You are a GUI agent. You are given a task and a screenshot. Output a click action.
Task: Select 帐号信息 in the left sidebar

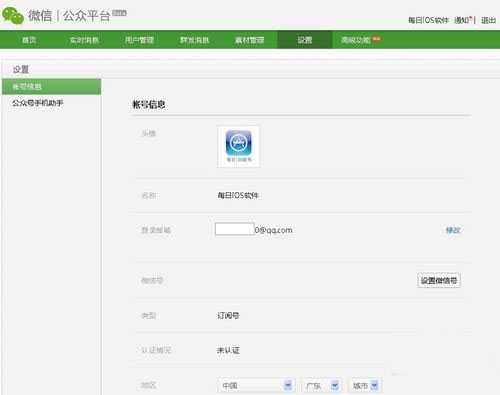tap(52, 87)
